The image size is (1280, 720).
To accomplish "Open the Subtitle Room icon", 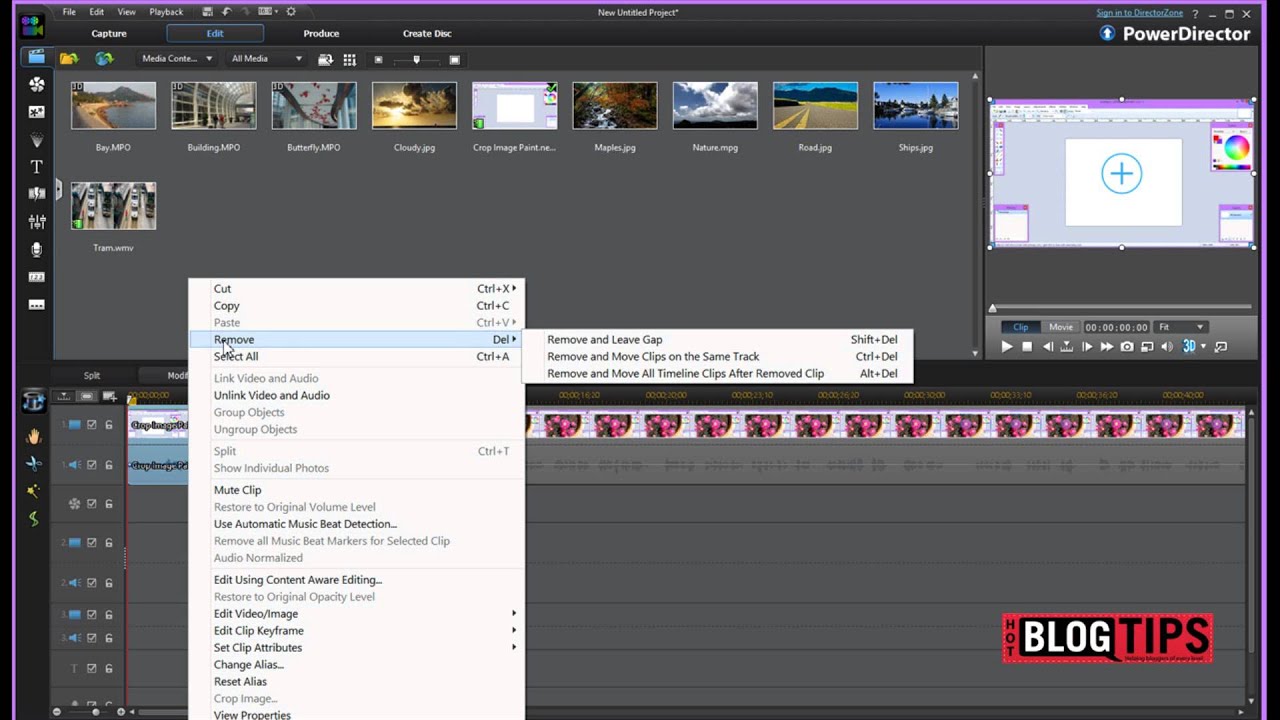I will pyautogui.click(x=37, y=304).
